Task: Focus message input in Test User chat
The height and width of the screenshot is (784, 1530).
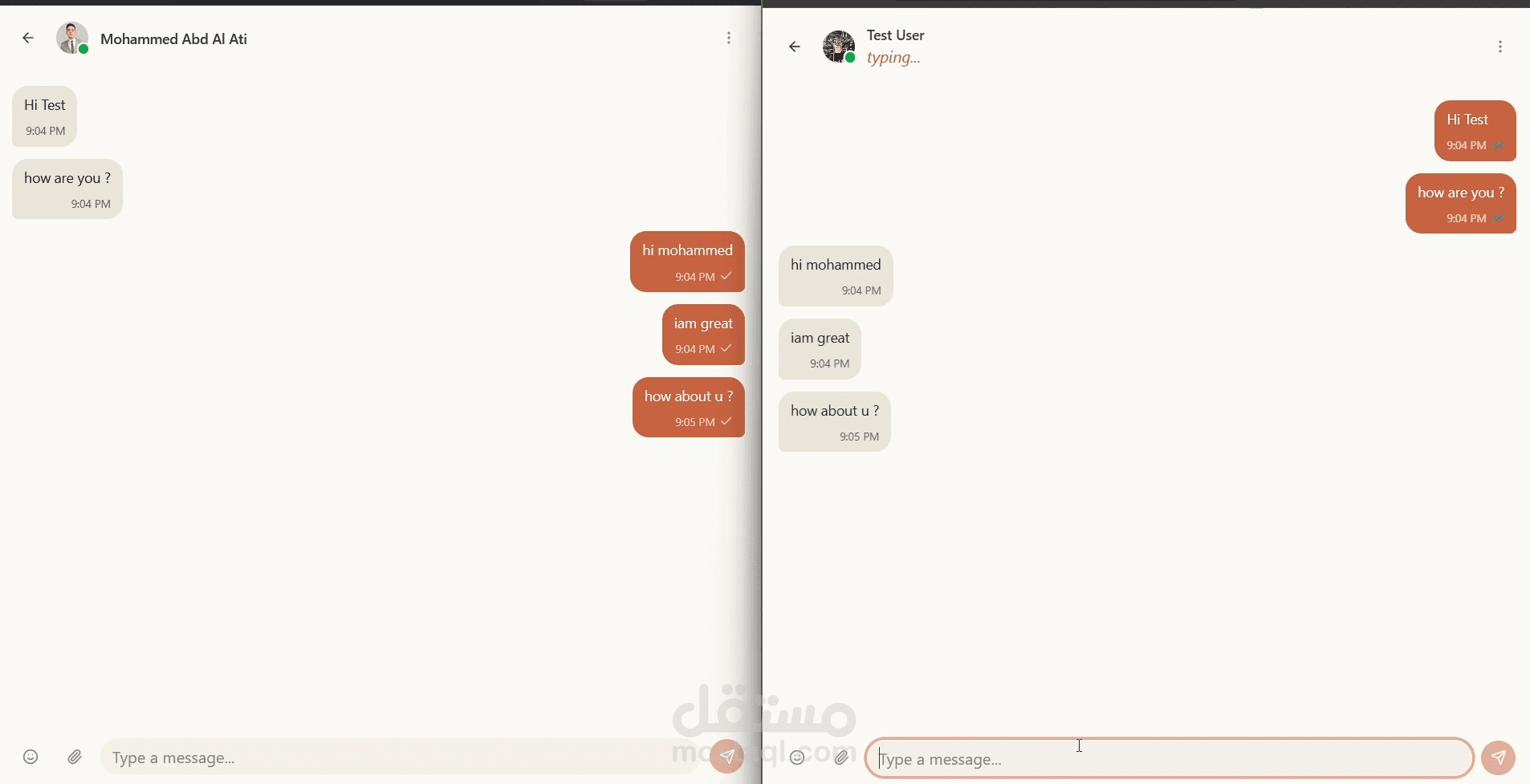Action: [x=1170, y=758]
